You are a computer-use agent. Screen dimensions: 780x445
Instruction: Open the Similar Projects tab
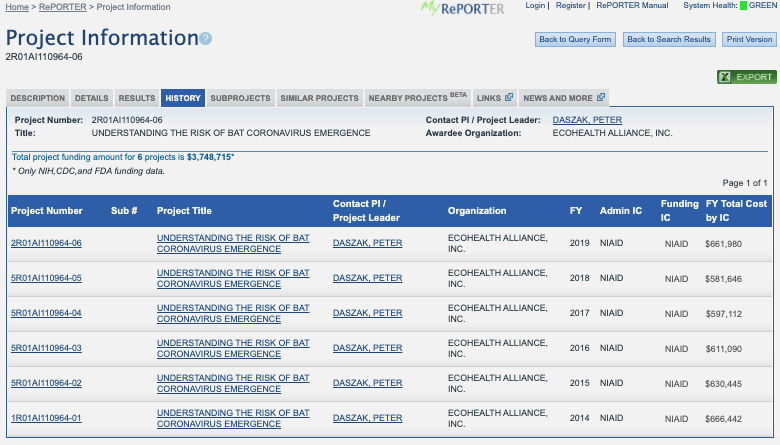[x=319, y=98]
